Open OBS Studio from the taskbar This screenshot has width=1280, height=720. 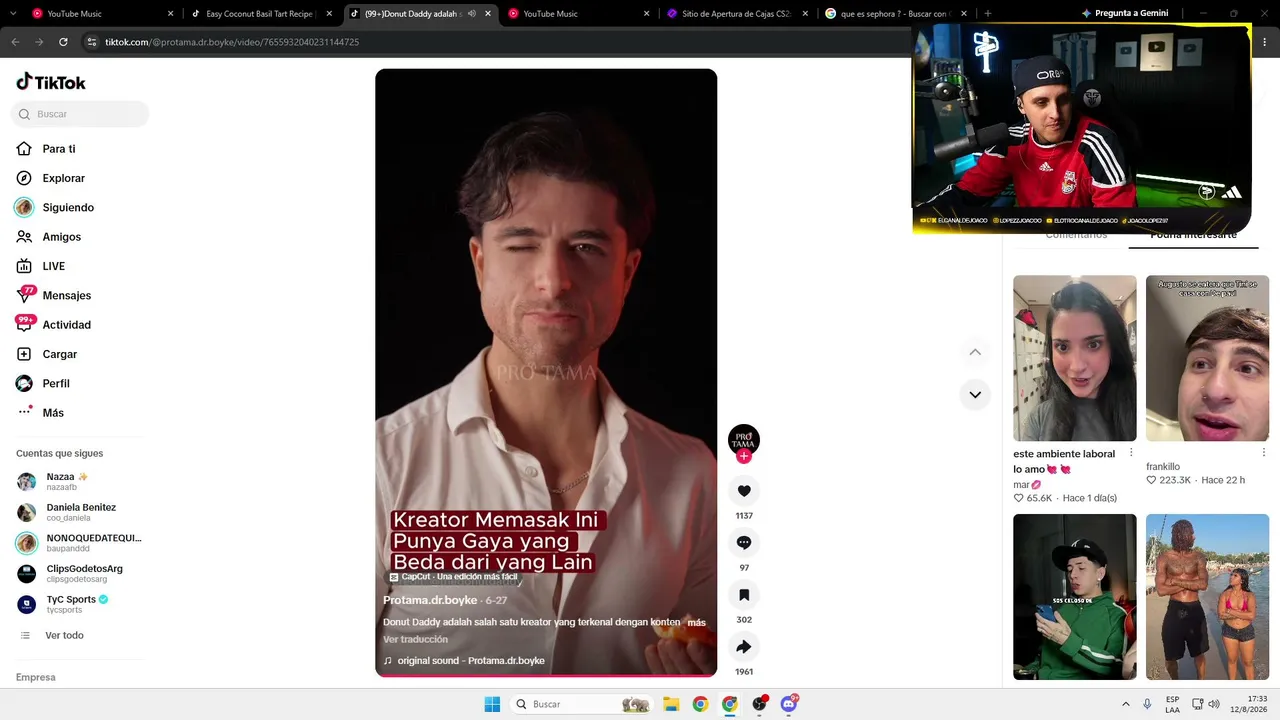pyautogui.click(x=760, y=704)
